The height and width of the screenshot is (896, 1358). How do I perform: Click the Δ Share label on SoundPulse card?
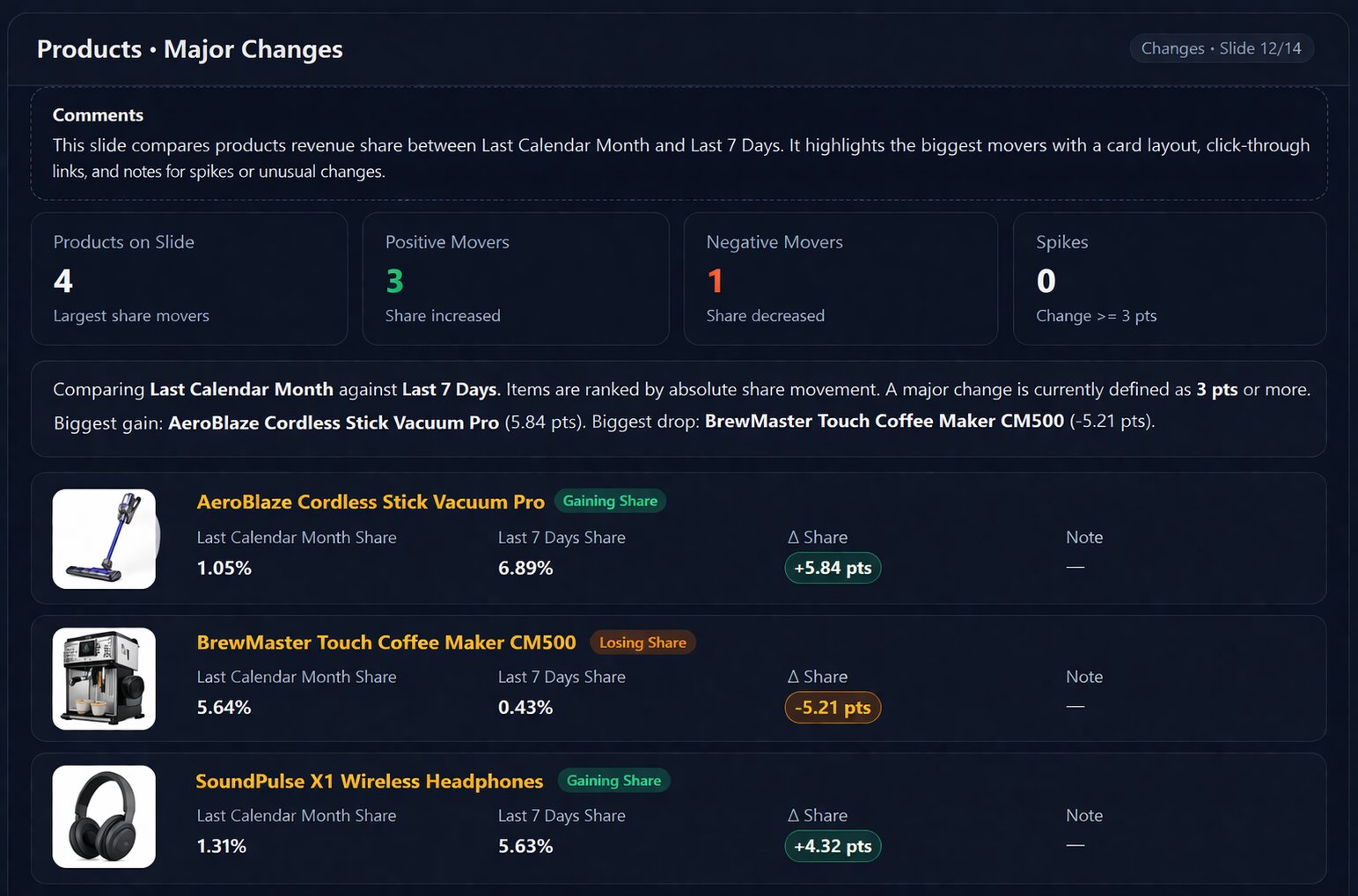point(818,816)
